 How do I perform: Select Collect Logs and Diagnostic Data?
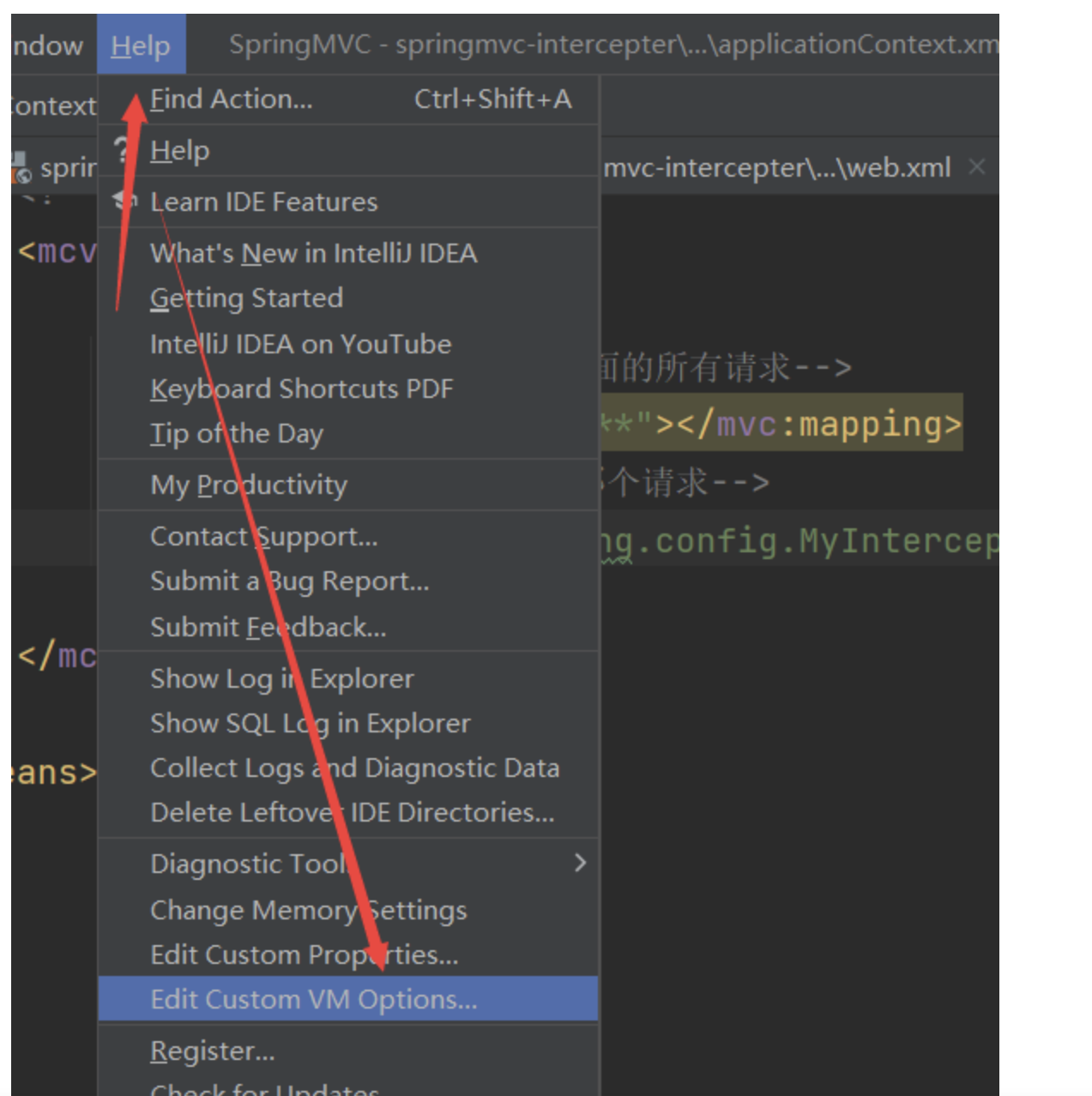pos(348,768)
